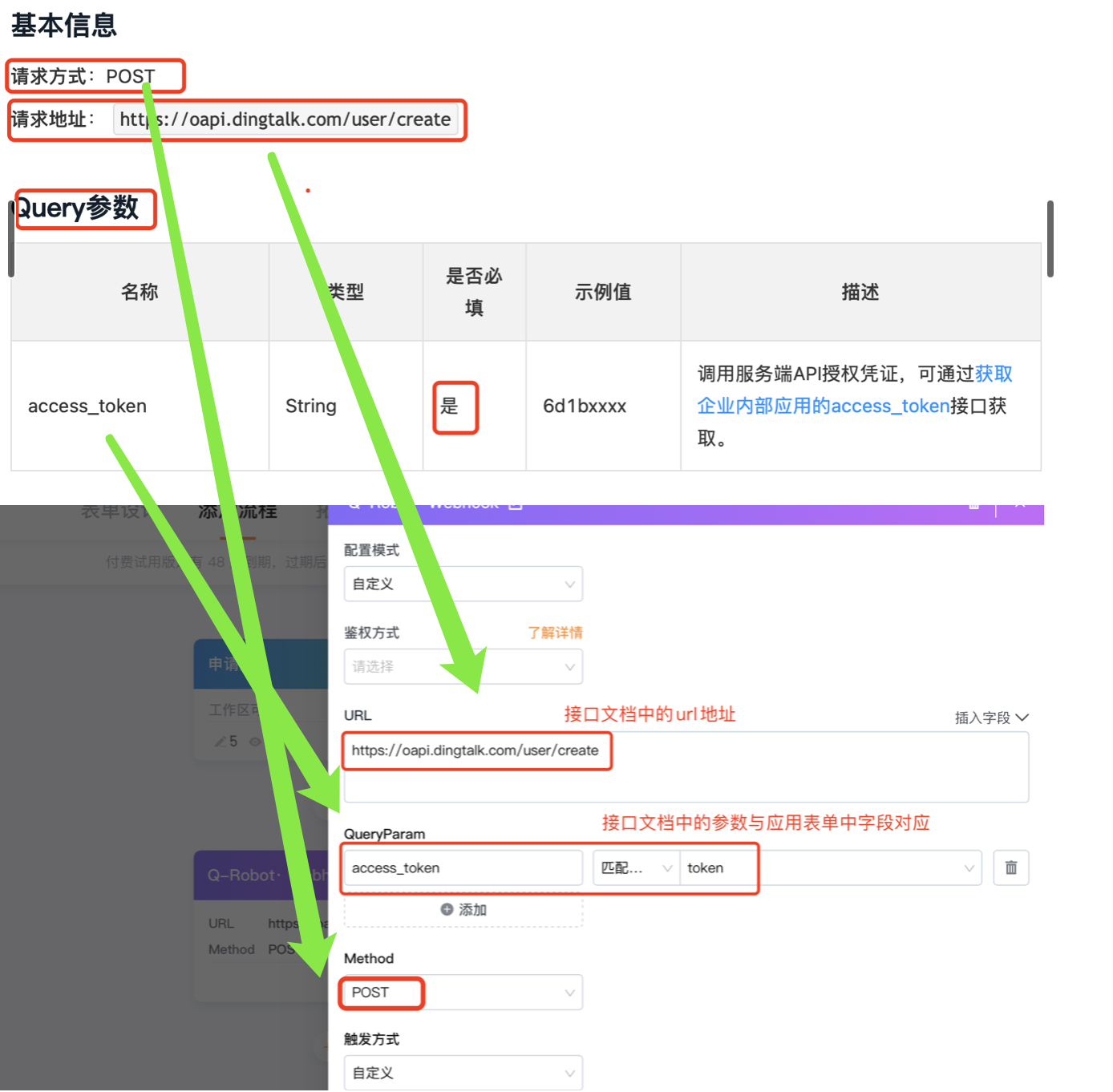Click the access_token cell in the Query table
Image resolution: width=1113 pixels, height=1092 pixels.
pyautogui.click(x=140, y=406)
